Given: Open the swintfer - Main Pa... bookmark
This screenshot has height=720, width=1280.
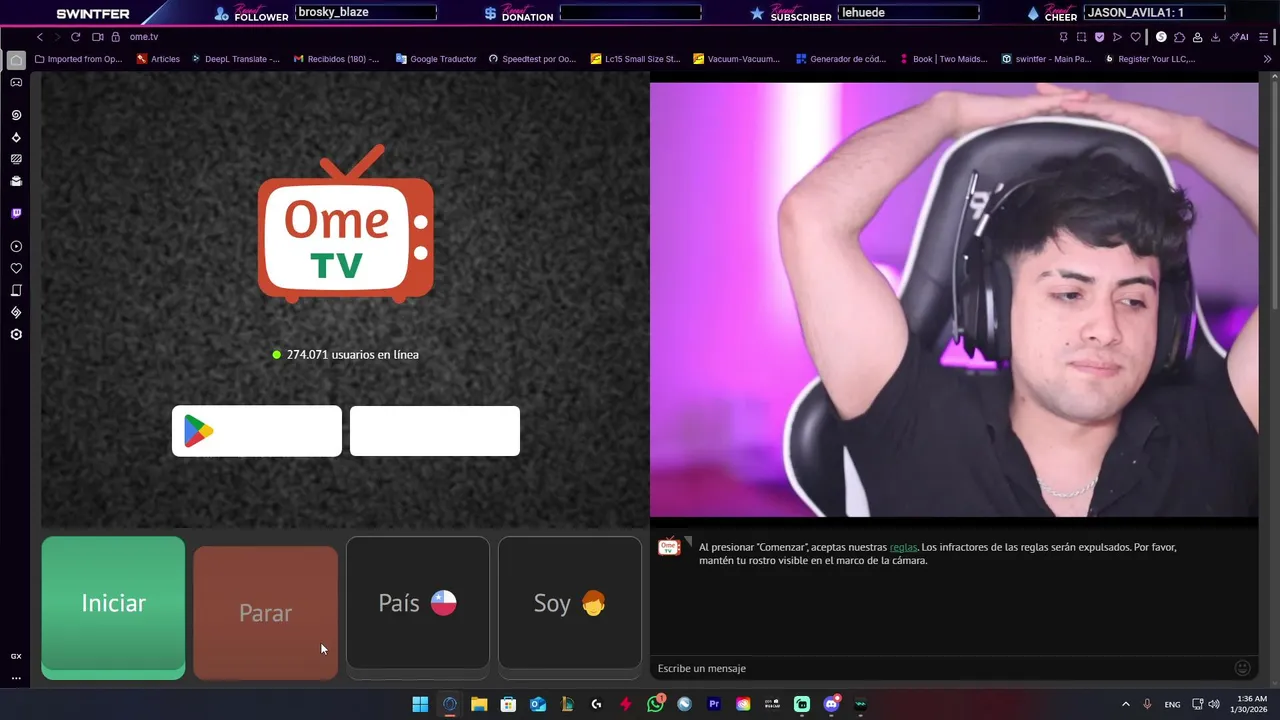Looking at the screenshot, I should point(1046,59).
